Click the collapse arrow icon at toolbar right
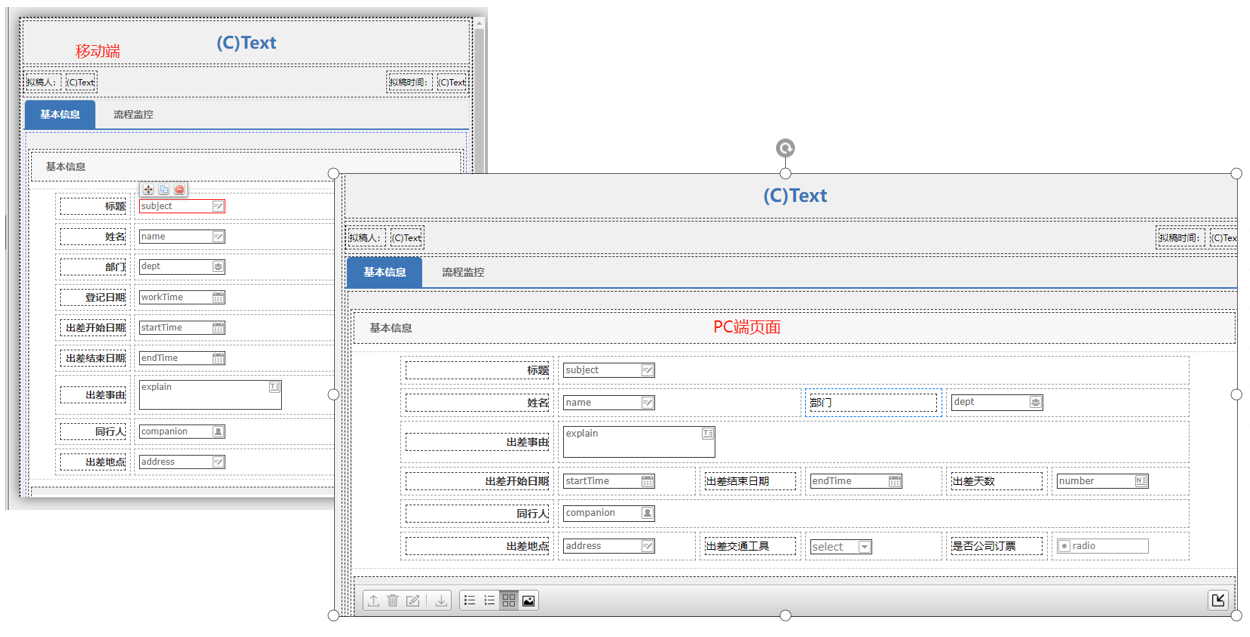The width and height of the screenshot is (1250, 637). pyautogui.click(x=1218, y=600)
